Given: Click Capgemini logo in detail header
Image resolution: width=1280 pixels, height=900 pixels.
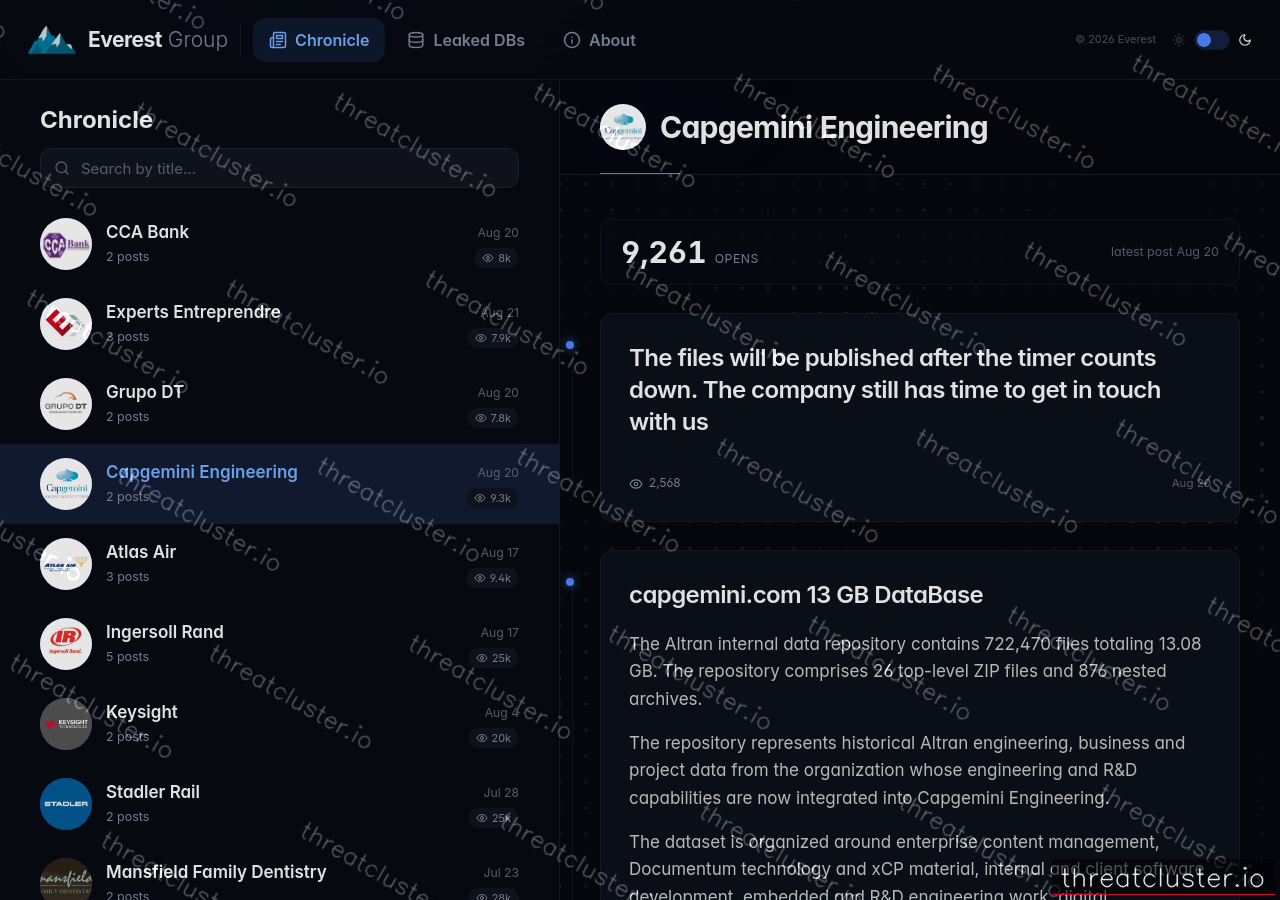Looking at the screenshot, I should (623, 127).
